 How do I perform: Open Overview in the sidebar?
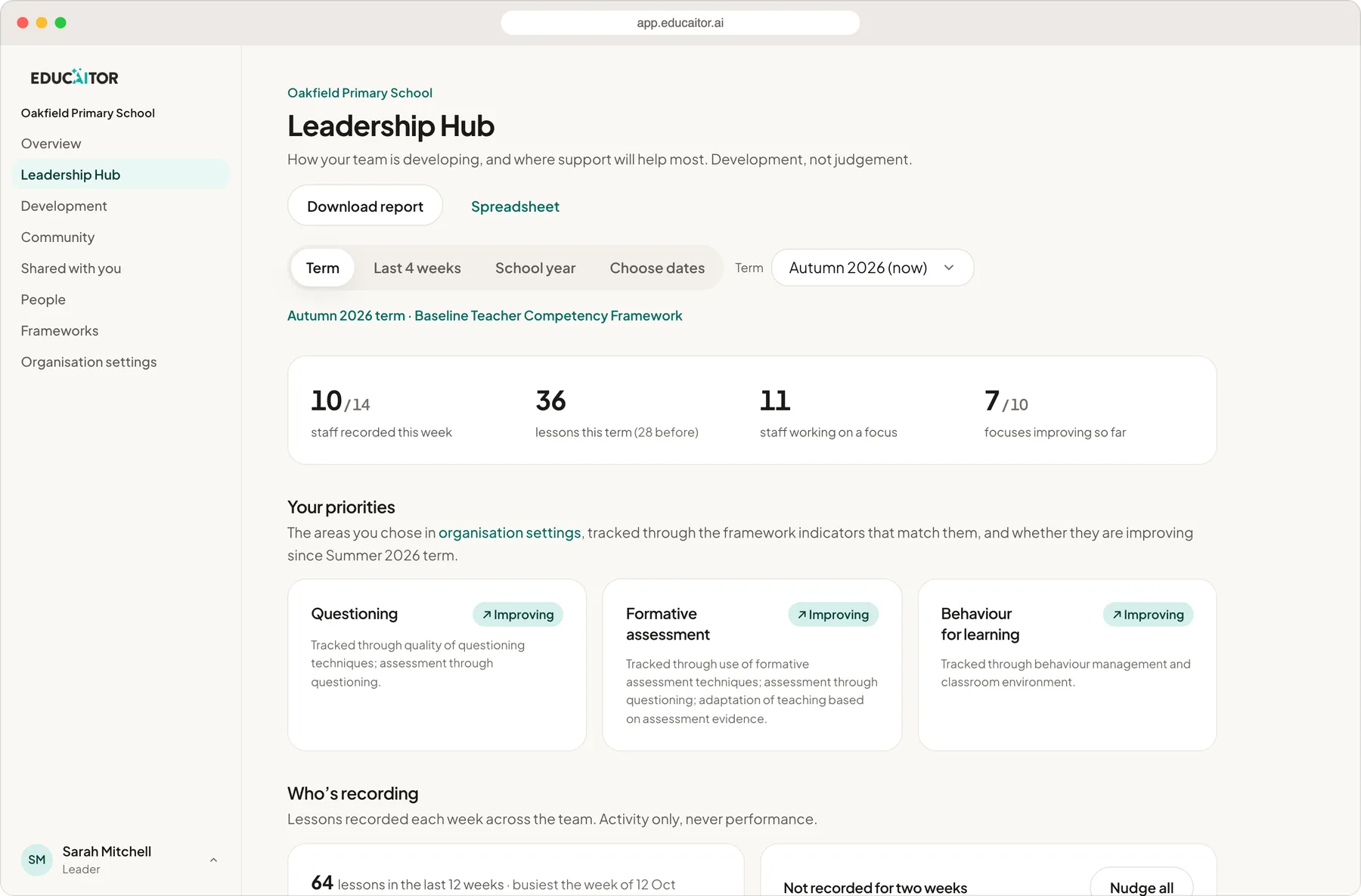(x=120, y=144)
